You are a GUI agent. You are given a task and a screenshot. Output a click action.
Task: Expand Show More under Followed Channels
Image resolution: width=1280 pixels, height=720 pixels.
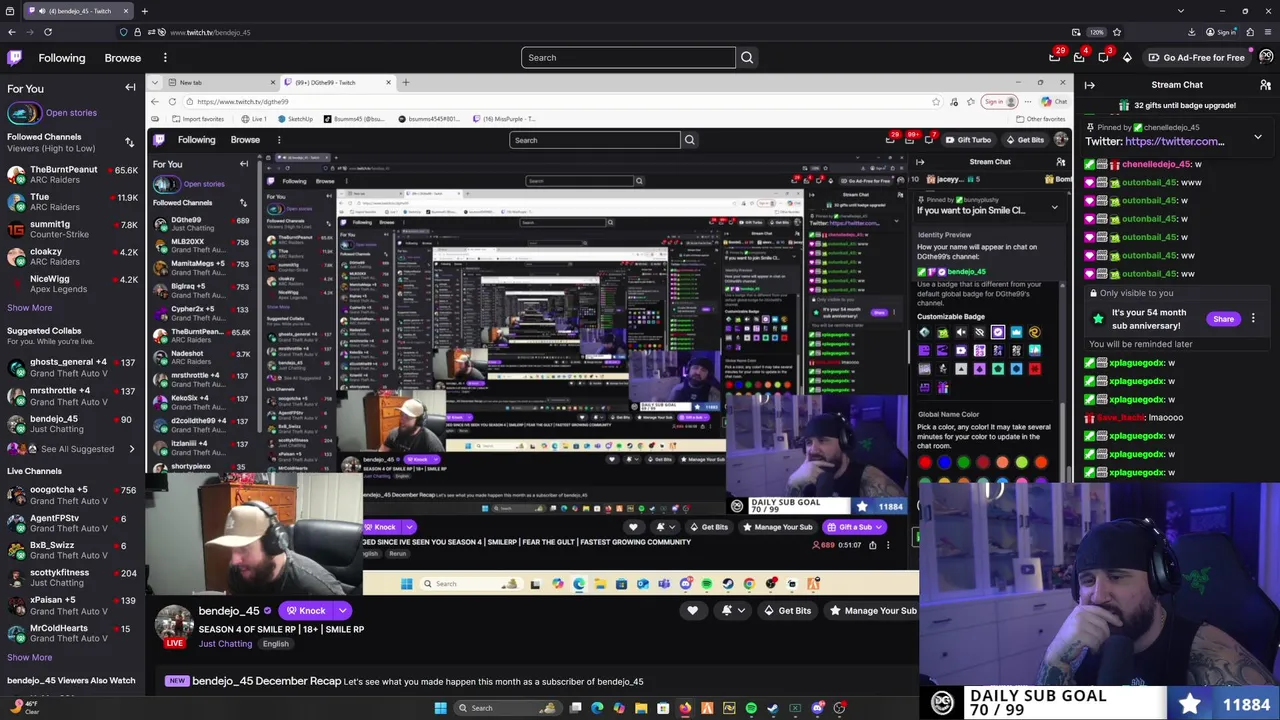[x=30, y=308]
